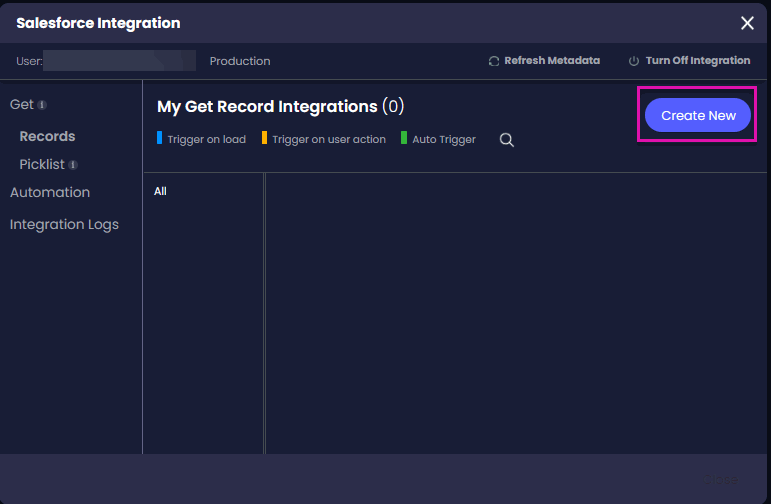This screenshot has width=771, height=504.
Task: Click the faded Close button at bottom
Action: [720, 479]
